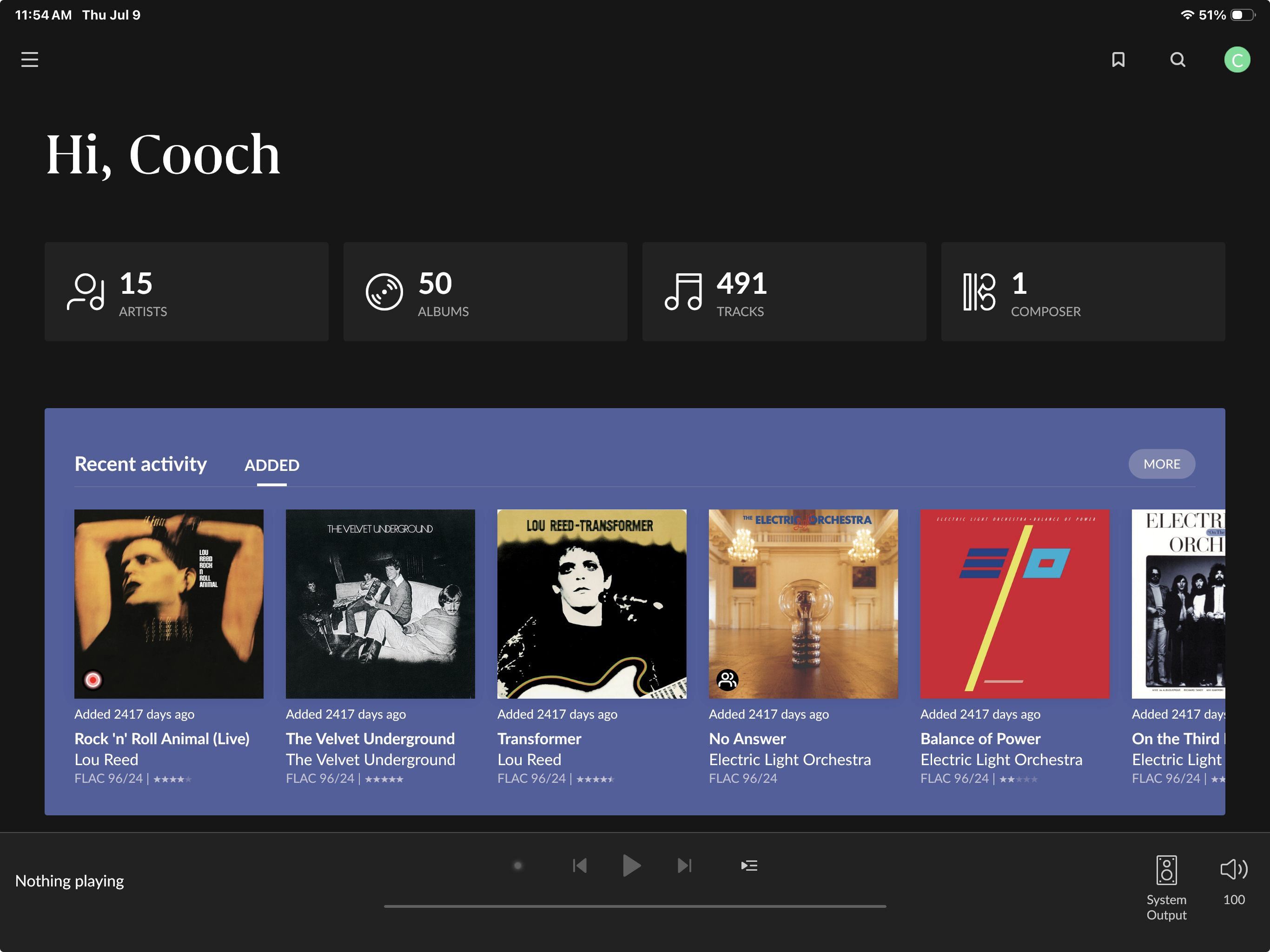Viewport: 1270px width, 952px height.
Task: Open search with the magnifier icon
Action: (x=1177, y=59)
